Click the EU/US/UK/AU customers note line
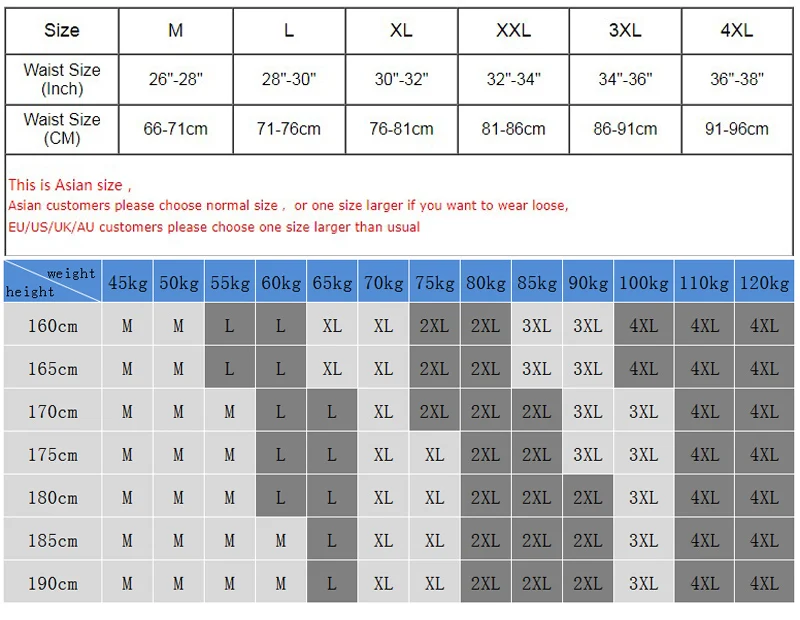This screenshot has height=620, width=800. [214, 227]
